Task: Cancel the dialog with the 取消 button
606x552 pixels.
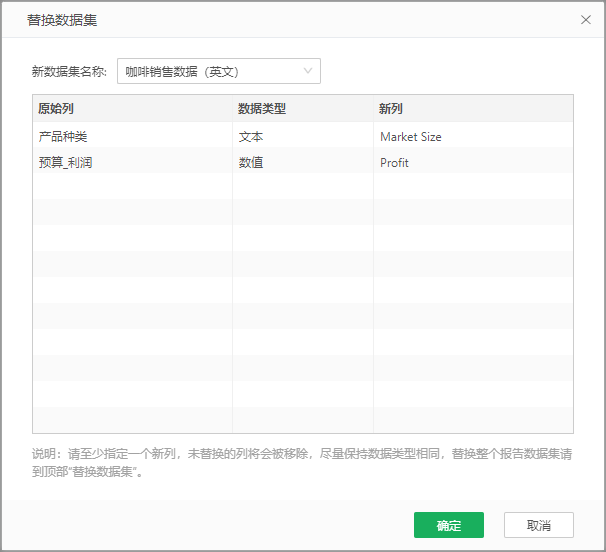Action: (539, 525)
